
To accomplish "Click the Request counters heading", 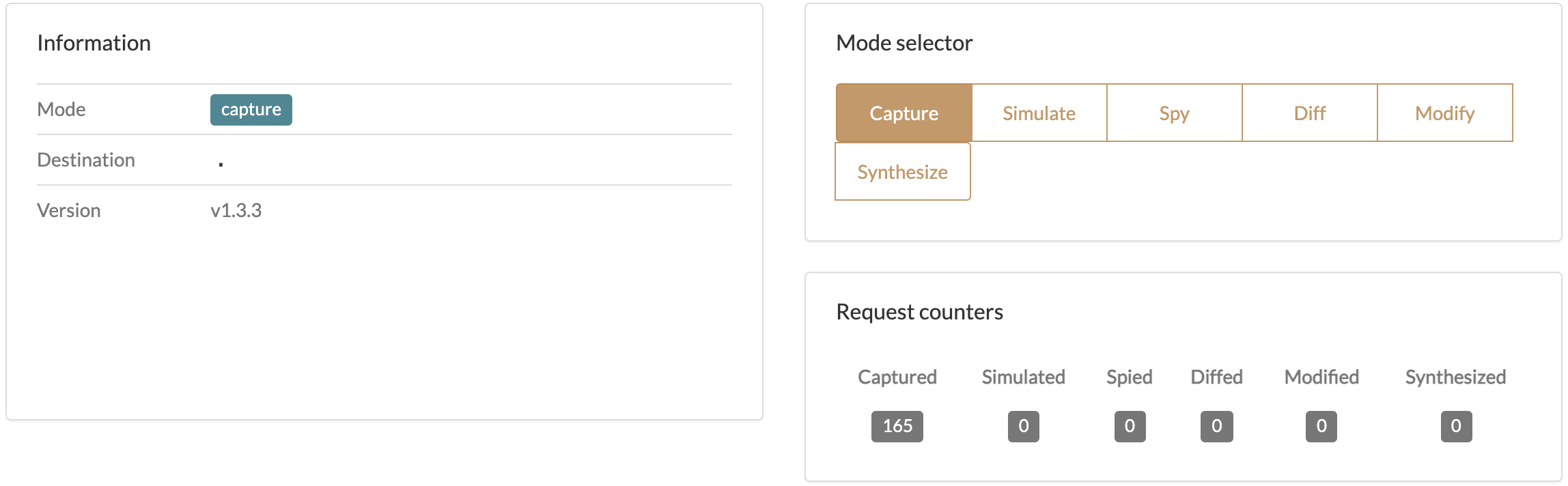I will pyautogui.click(x=920, y=312).
